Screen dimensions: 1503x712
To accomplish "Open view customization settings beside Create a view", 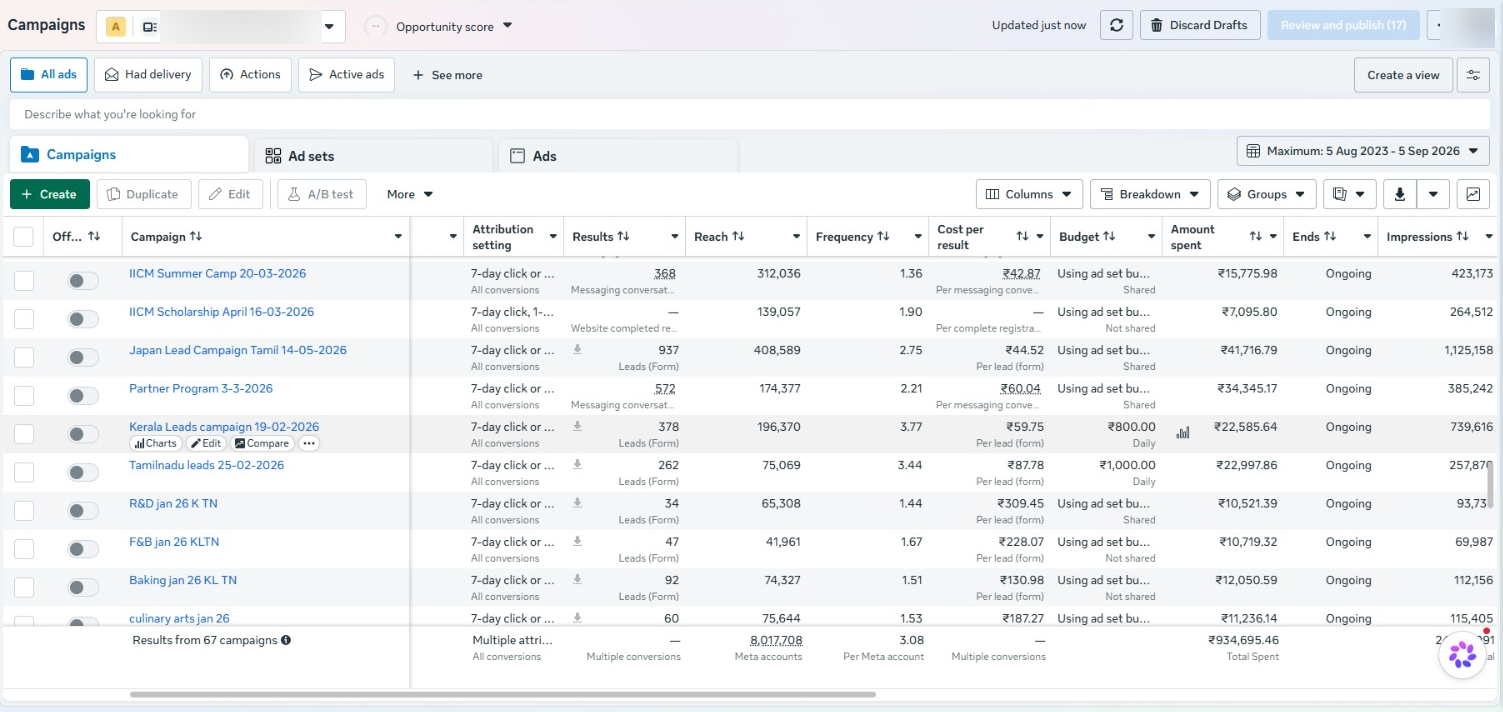I will click(x=1472, y=75).
